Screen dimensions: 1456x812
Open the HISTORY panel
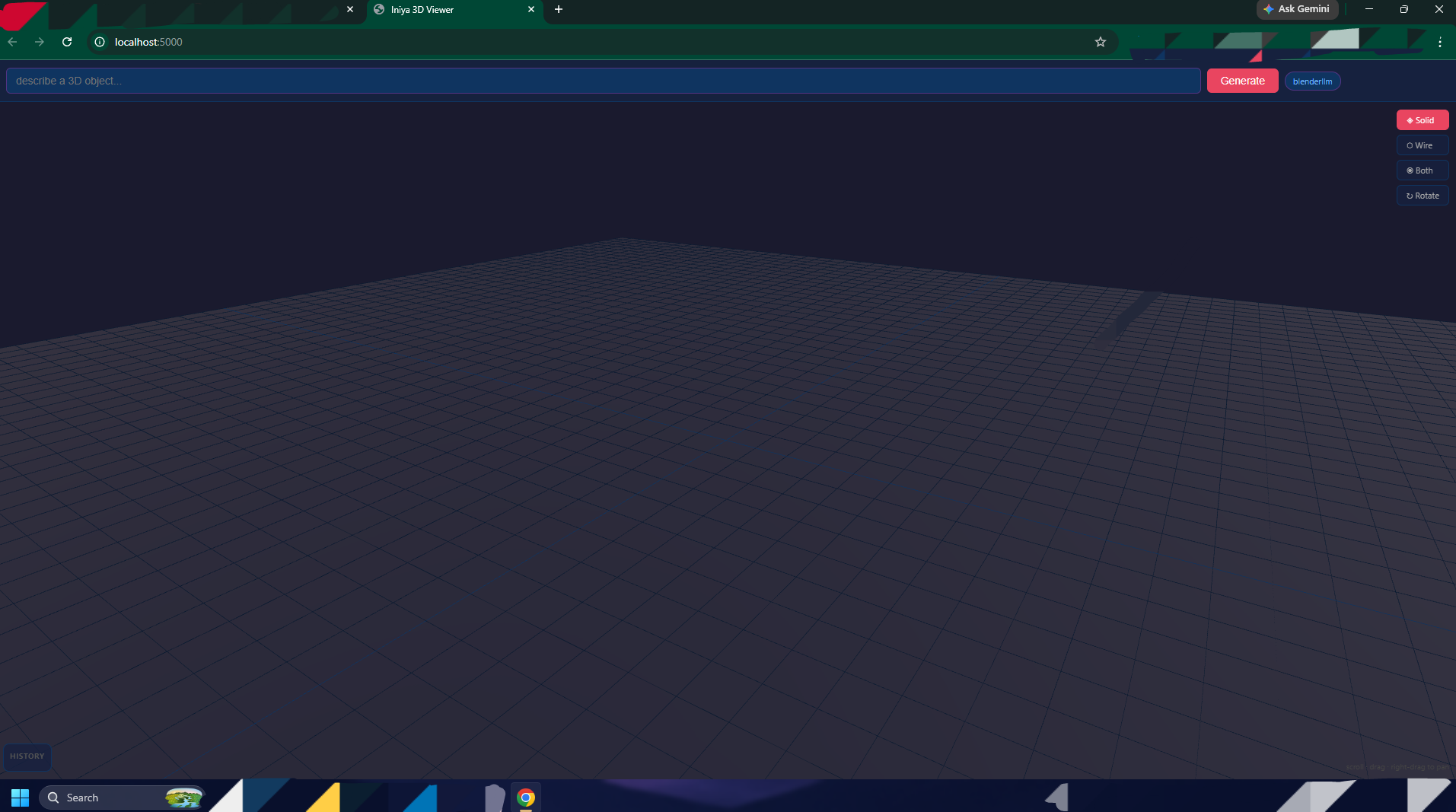click(27, 756)
